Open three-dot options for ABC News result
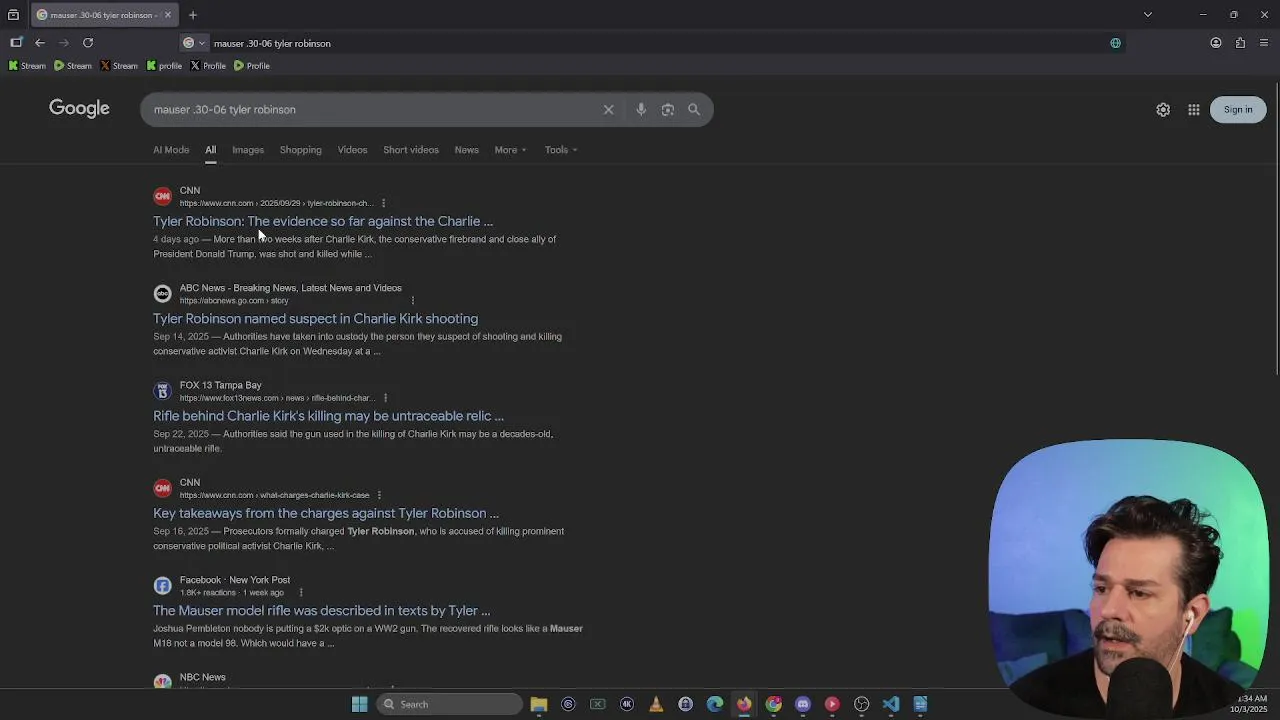 412,300
